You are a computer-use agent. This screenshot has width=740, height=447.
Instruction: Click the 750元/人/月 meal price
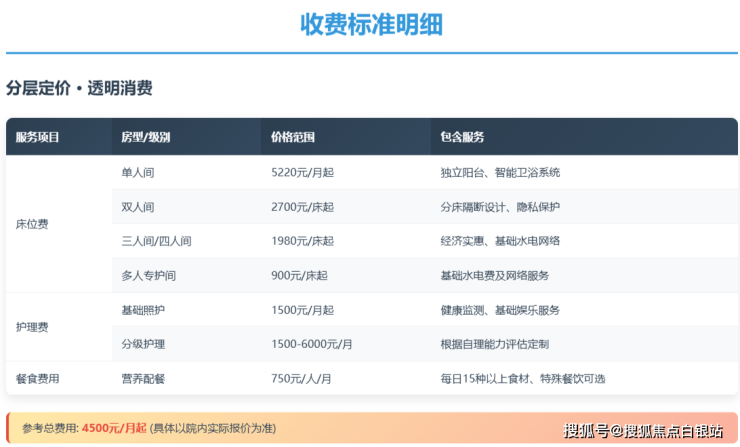click(303, 379)
